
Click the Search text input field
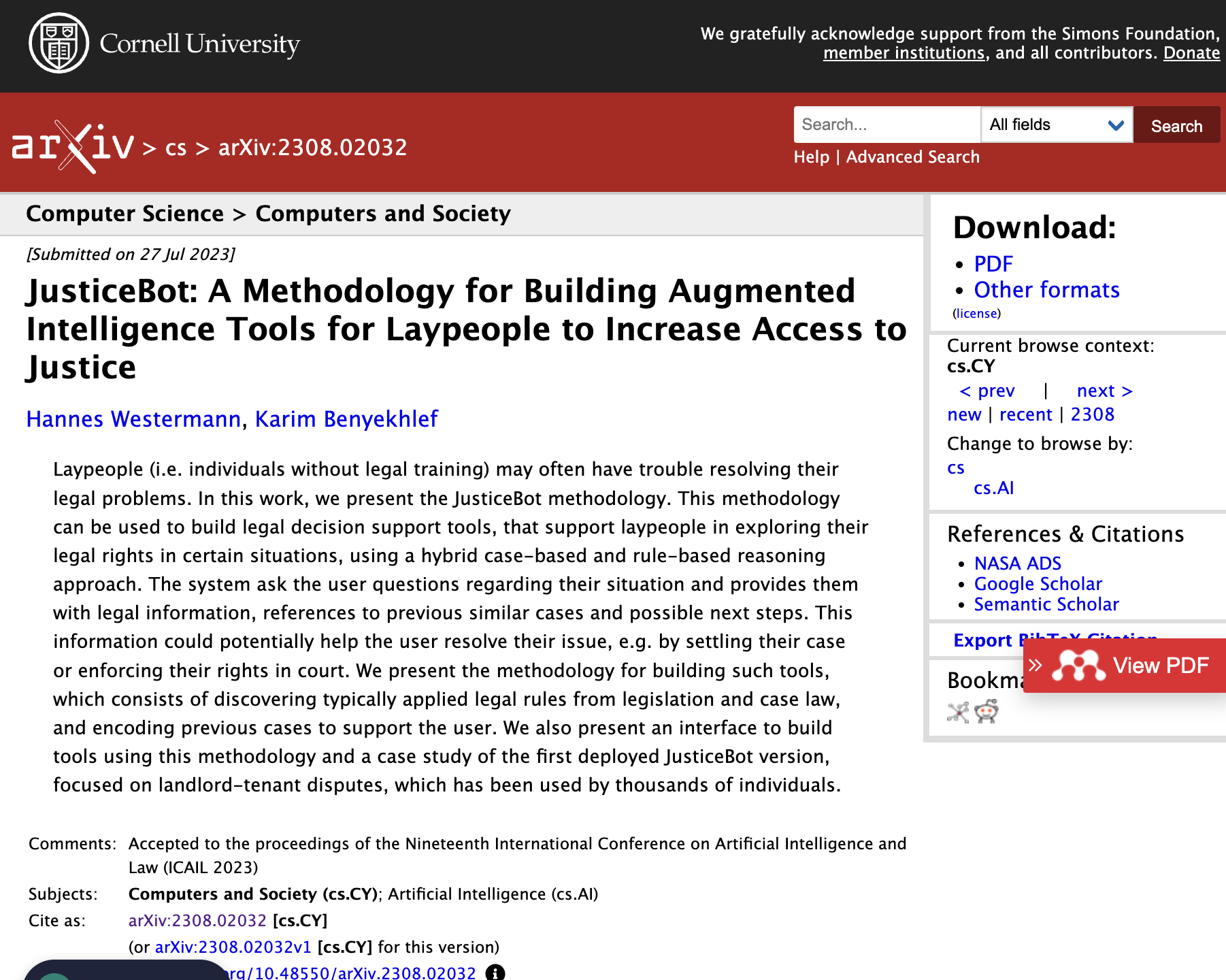click(886, 125)
